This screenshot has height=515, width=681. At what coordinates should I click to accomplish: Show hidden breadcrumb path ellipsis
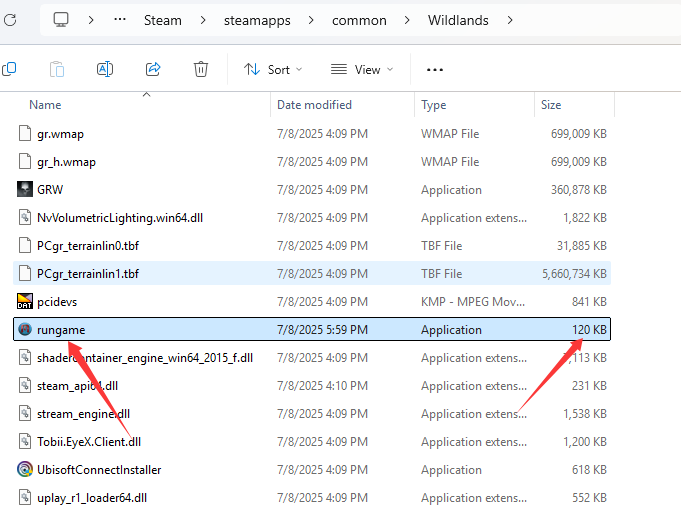[120, 19]
